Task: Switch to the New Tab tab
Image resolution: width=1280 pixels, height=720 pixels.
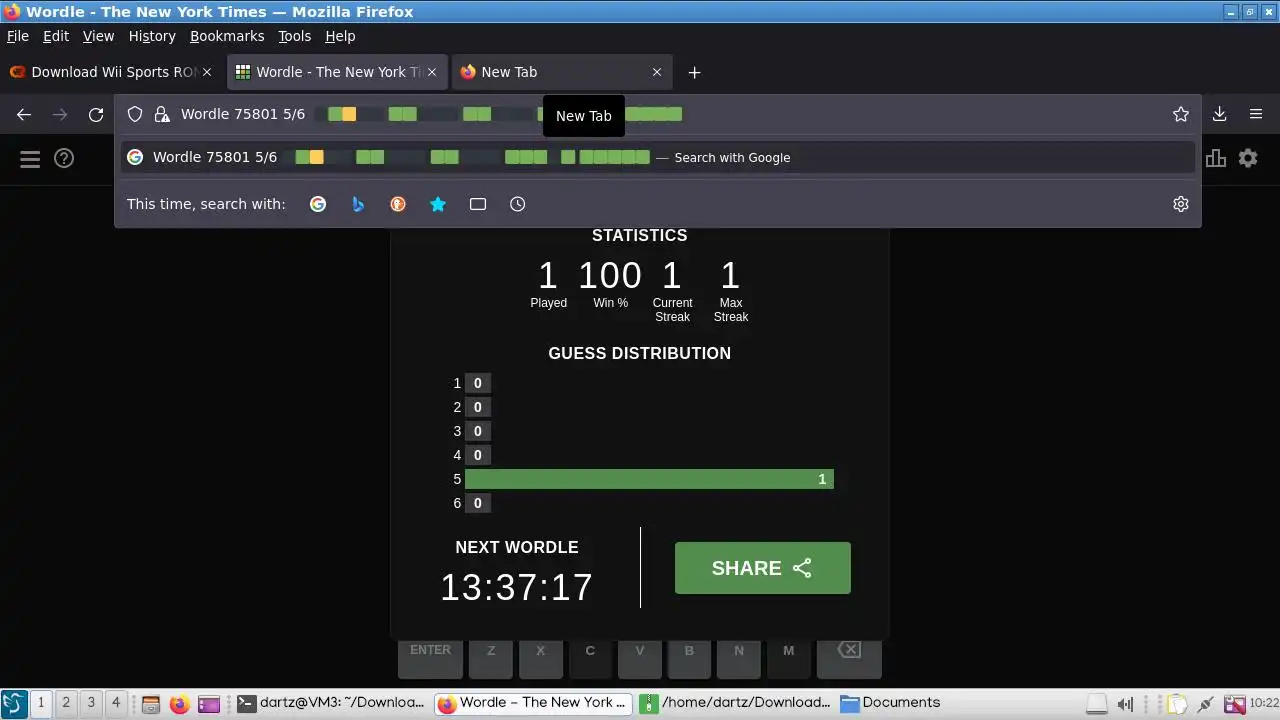Action: click(x=562, y=72)
